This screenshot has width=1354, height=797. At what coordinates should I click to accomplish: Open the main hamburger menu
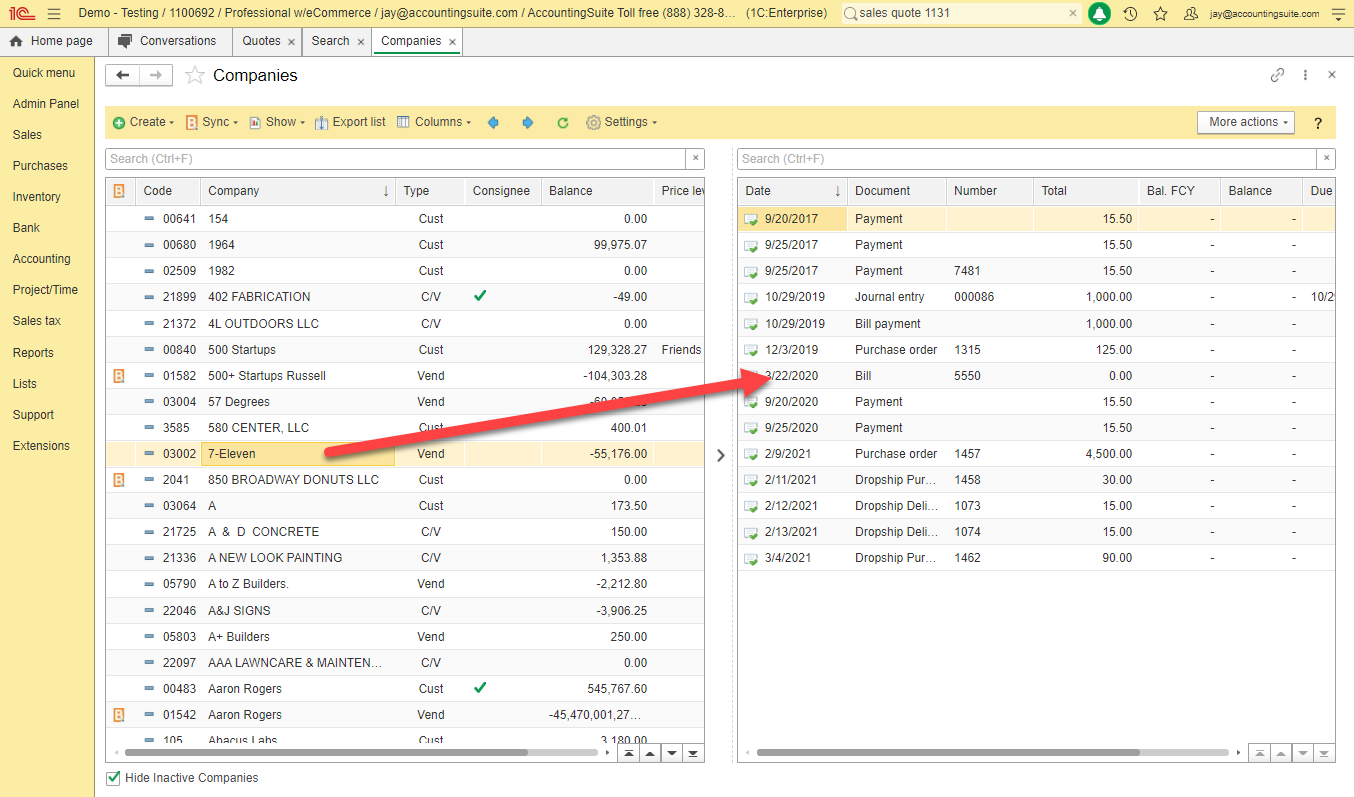(x=54, y=14)
